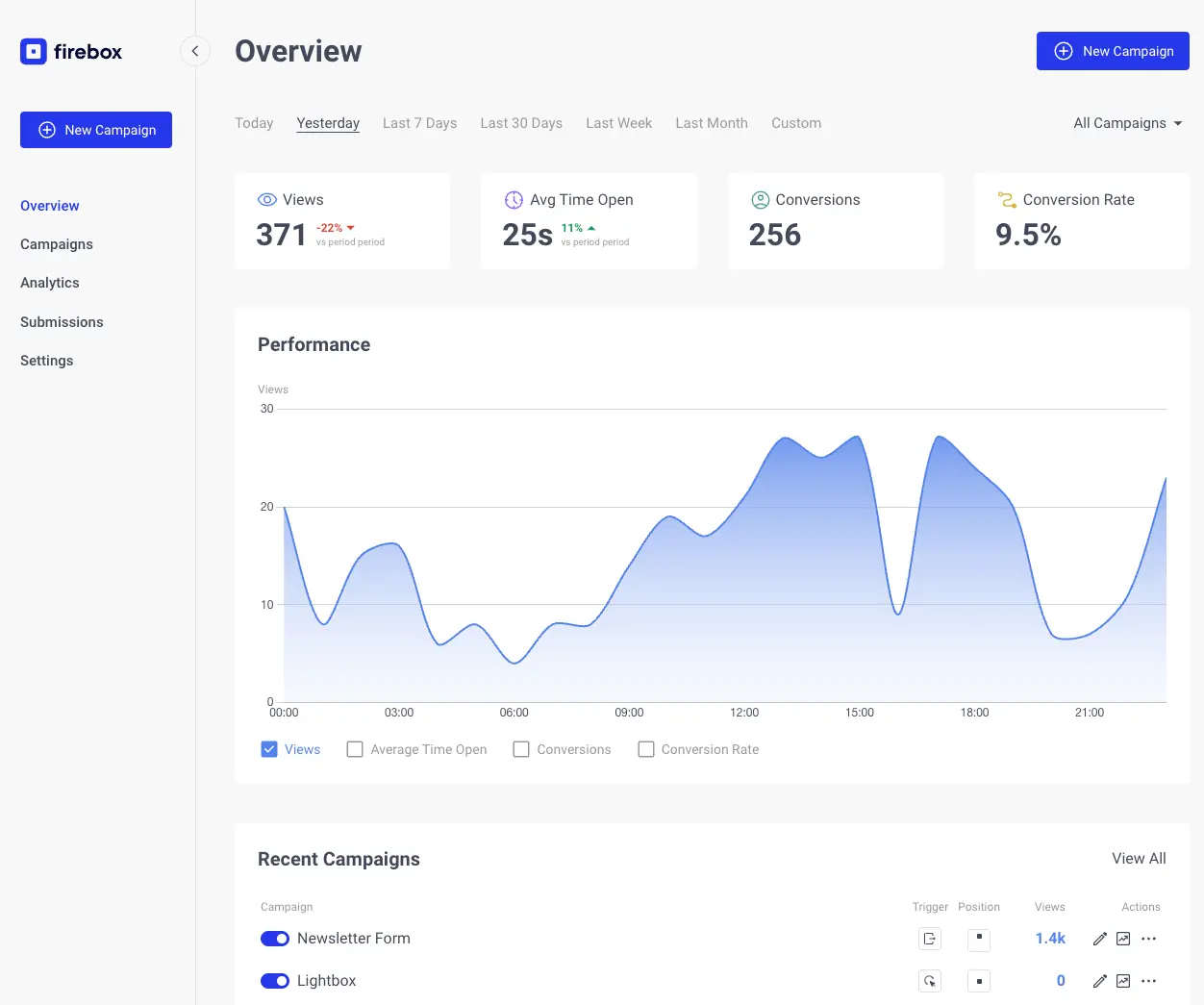Click the 371 views figure
This screenshot has width=1204, height=1005.
pyautogui.click(x=281, y=235)
